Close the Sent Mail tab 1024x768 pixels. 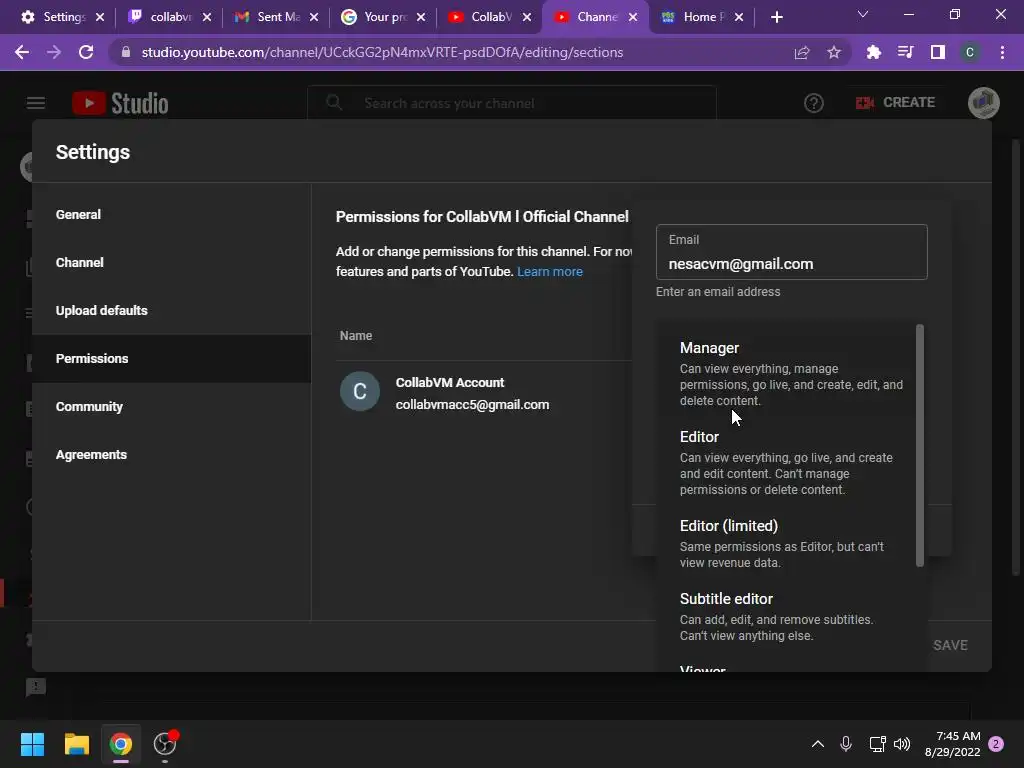[313, 17]
